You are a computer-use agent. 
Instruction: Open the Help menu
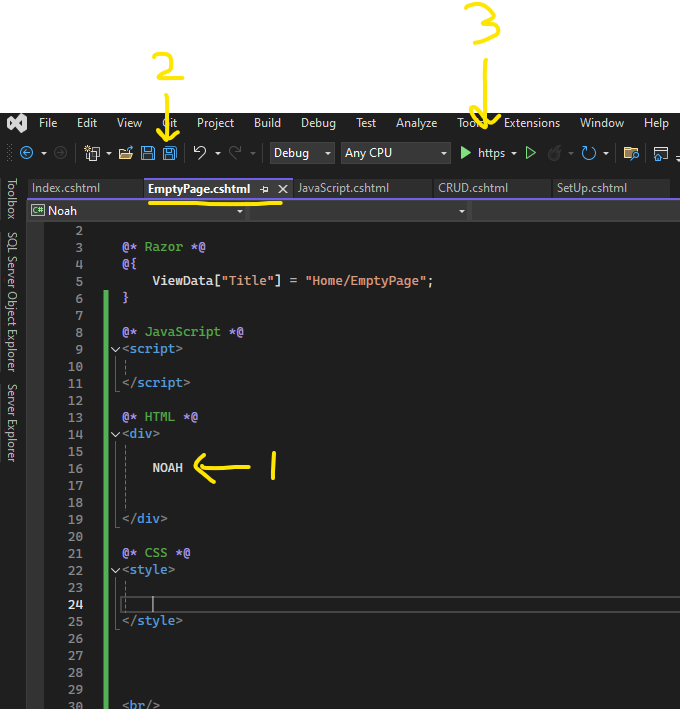656,123
